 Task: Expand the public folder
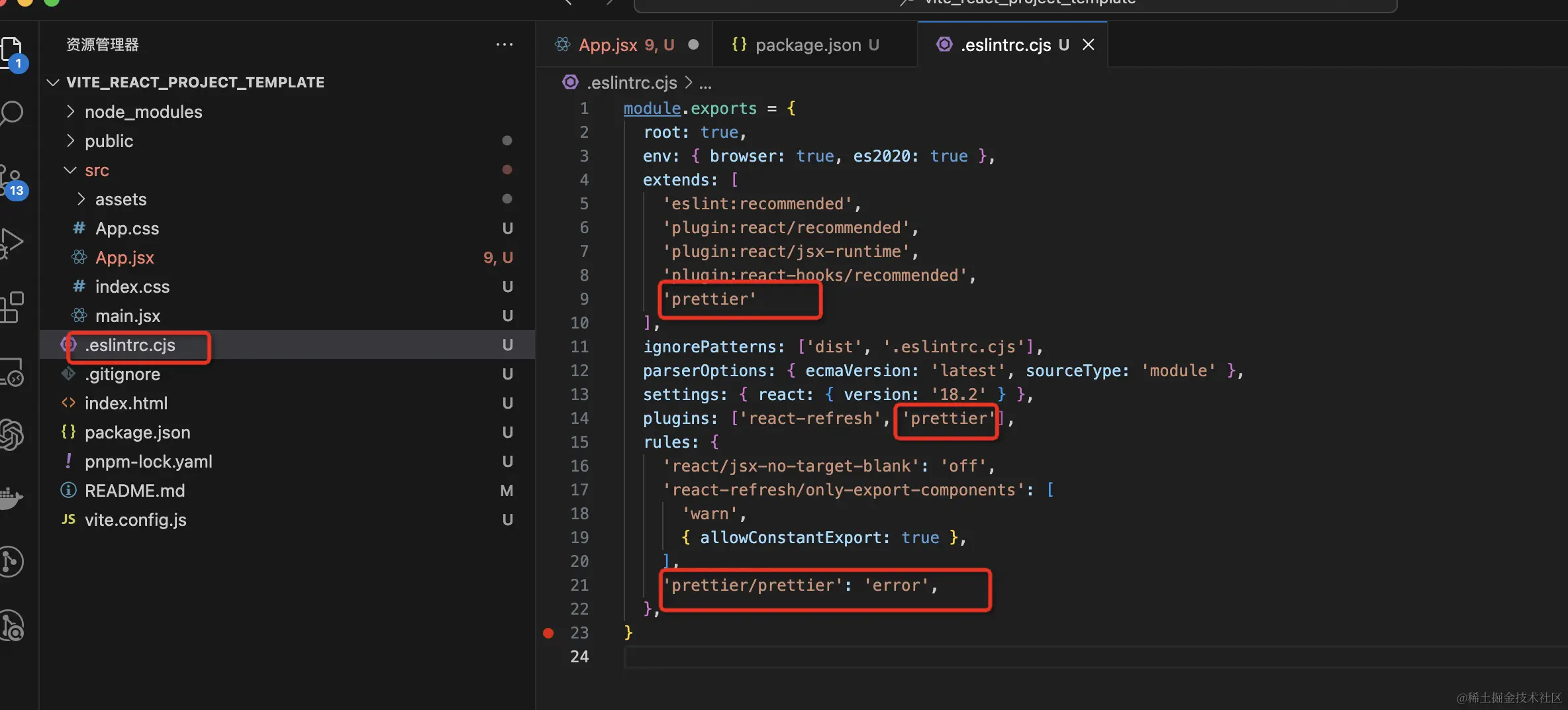(70, 140)
